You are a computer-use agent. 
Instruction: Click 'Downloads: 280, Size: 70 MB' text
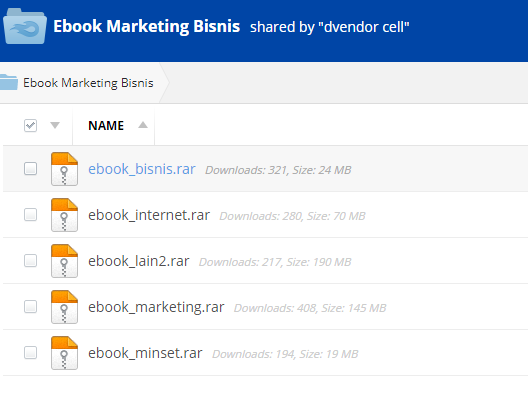pyautogui.click(x=292, y=216)
